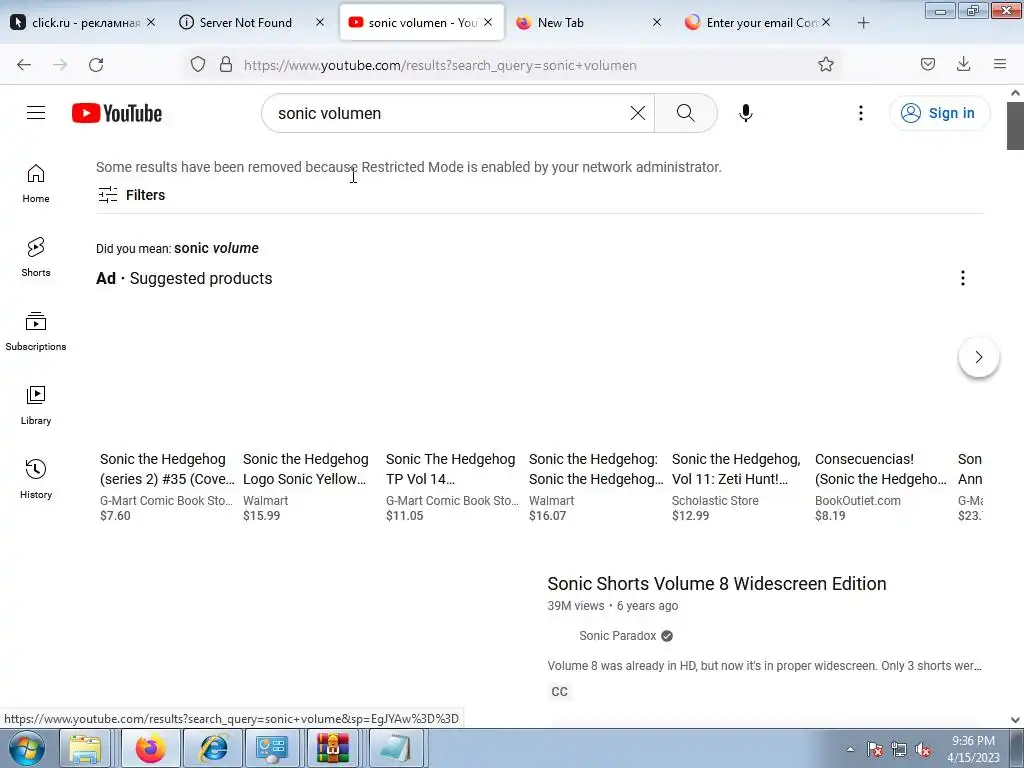The width and height of the screenshot is (1024, 768).
Task: Click the page vertical scrollbar thumb
Action: coord(1016,125)
